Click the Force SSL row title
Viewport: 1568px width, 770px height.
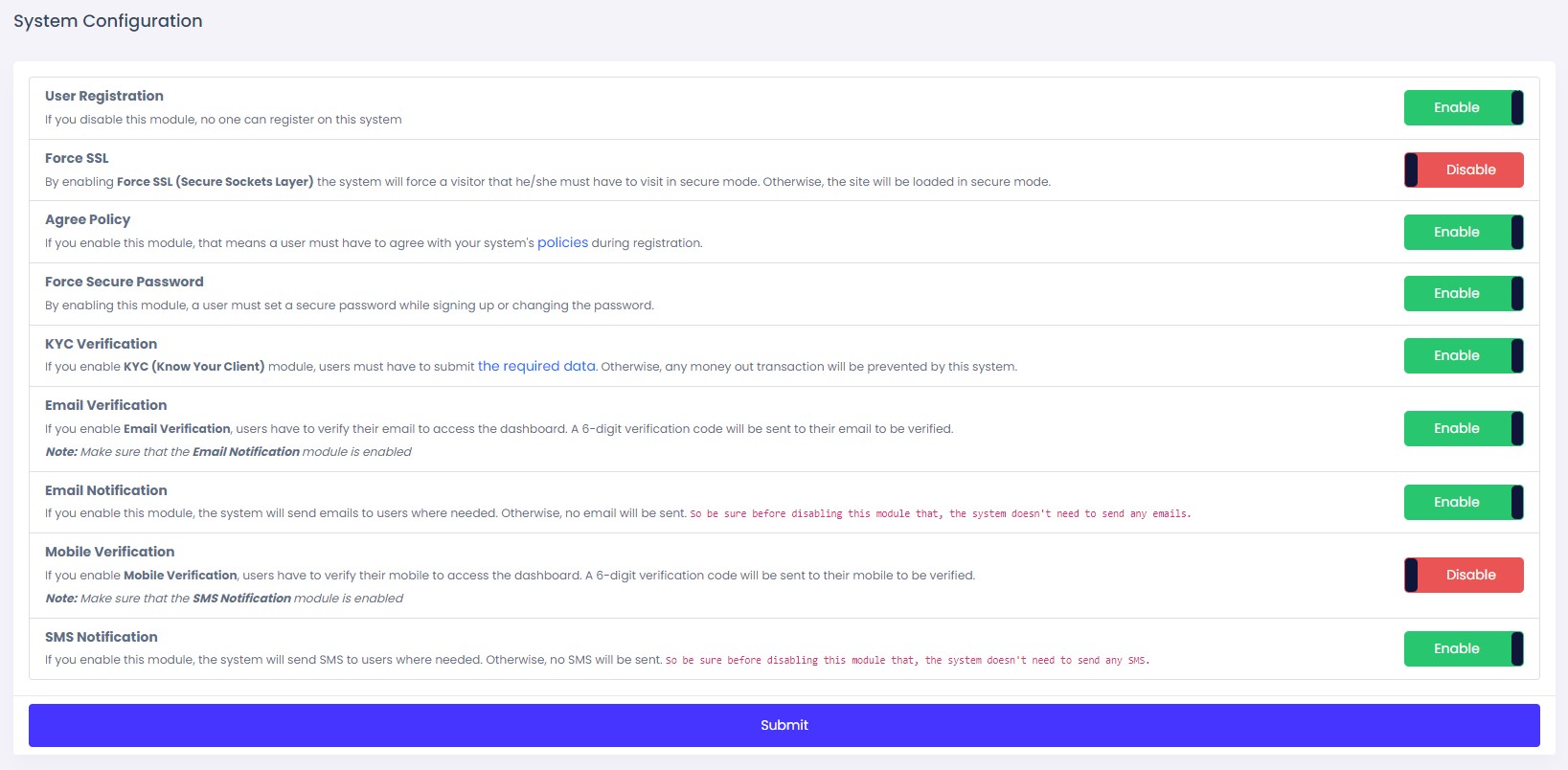pos(77,158)
